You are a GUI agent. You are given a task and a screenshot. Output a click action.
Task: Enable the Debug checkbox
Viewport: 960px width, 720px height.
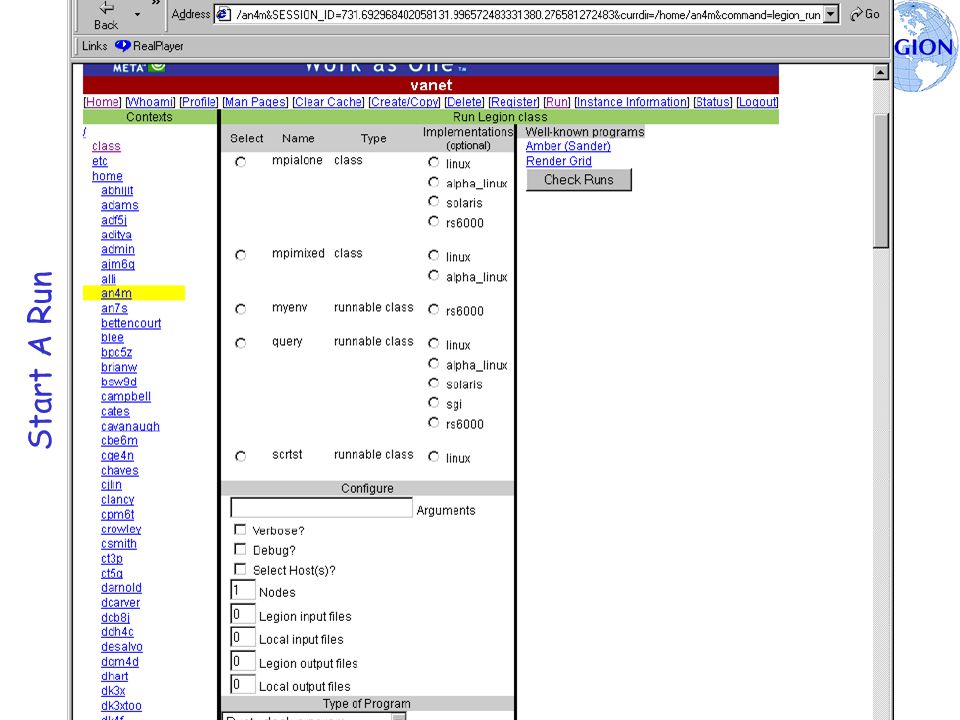click(x=240, y=549)
